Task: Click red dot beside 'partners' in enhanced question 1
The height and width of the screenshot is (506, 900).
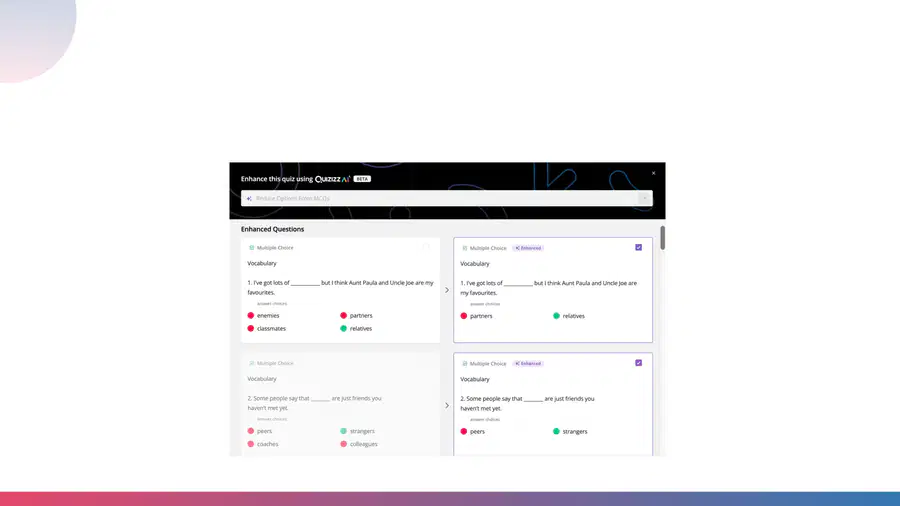Action: click(464, 316)
